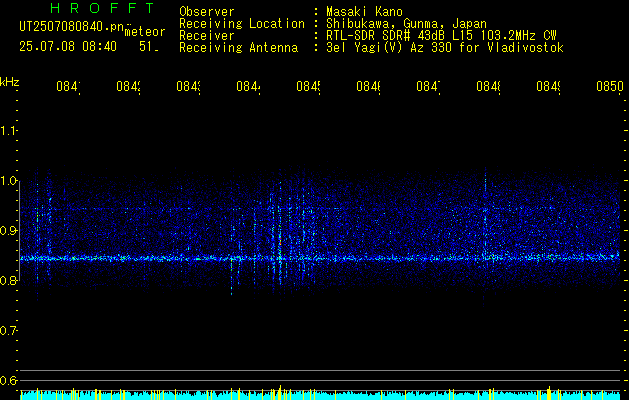Click the 0.7 frequency axis label
Image resolution: width=629 pixels, height=400 pixels.
(8, 331)
